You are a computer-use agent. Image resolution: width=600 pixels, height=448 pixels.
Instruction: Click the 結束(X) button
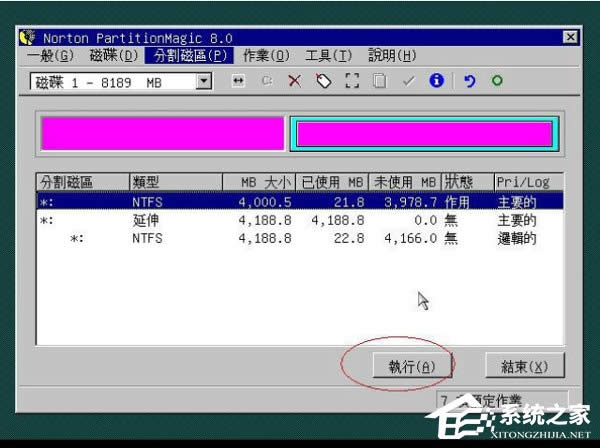525,366
